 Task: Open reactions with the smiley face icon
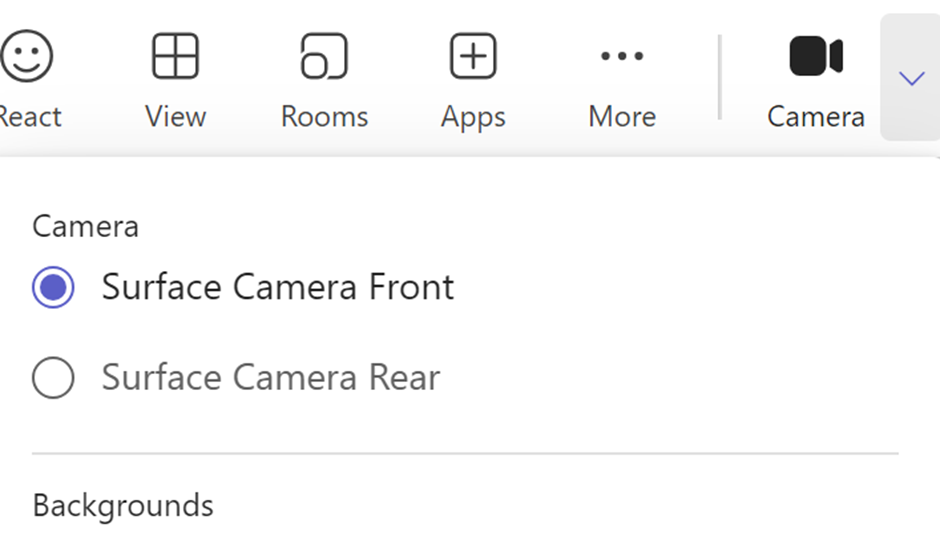[26, 56]
